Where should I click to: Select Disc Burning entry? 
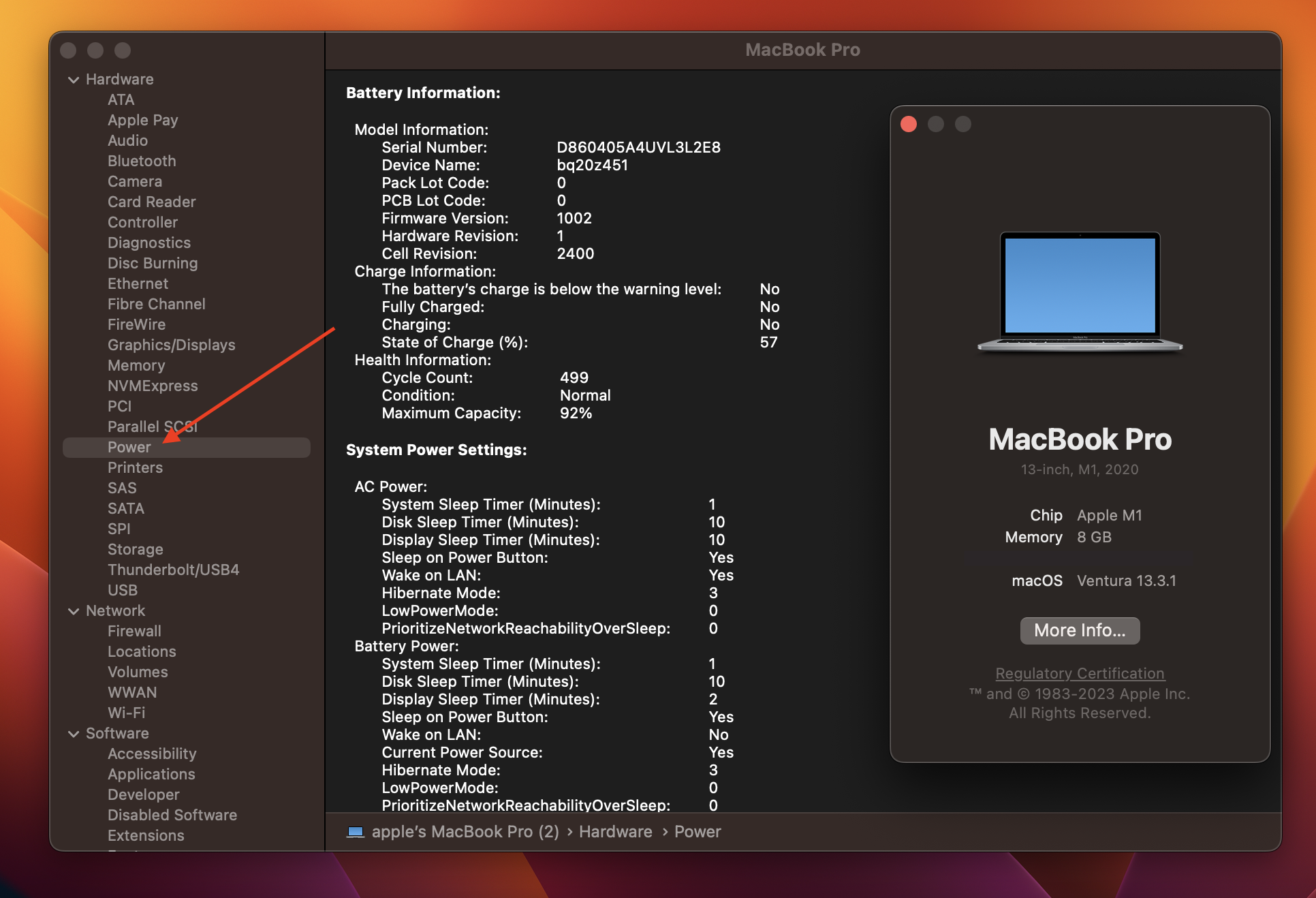[153, 263]
